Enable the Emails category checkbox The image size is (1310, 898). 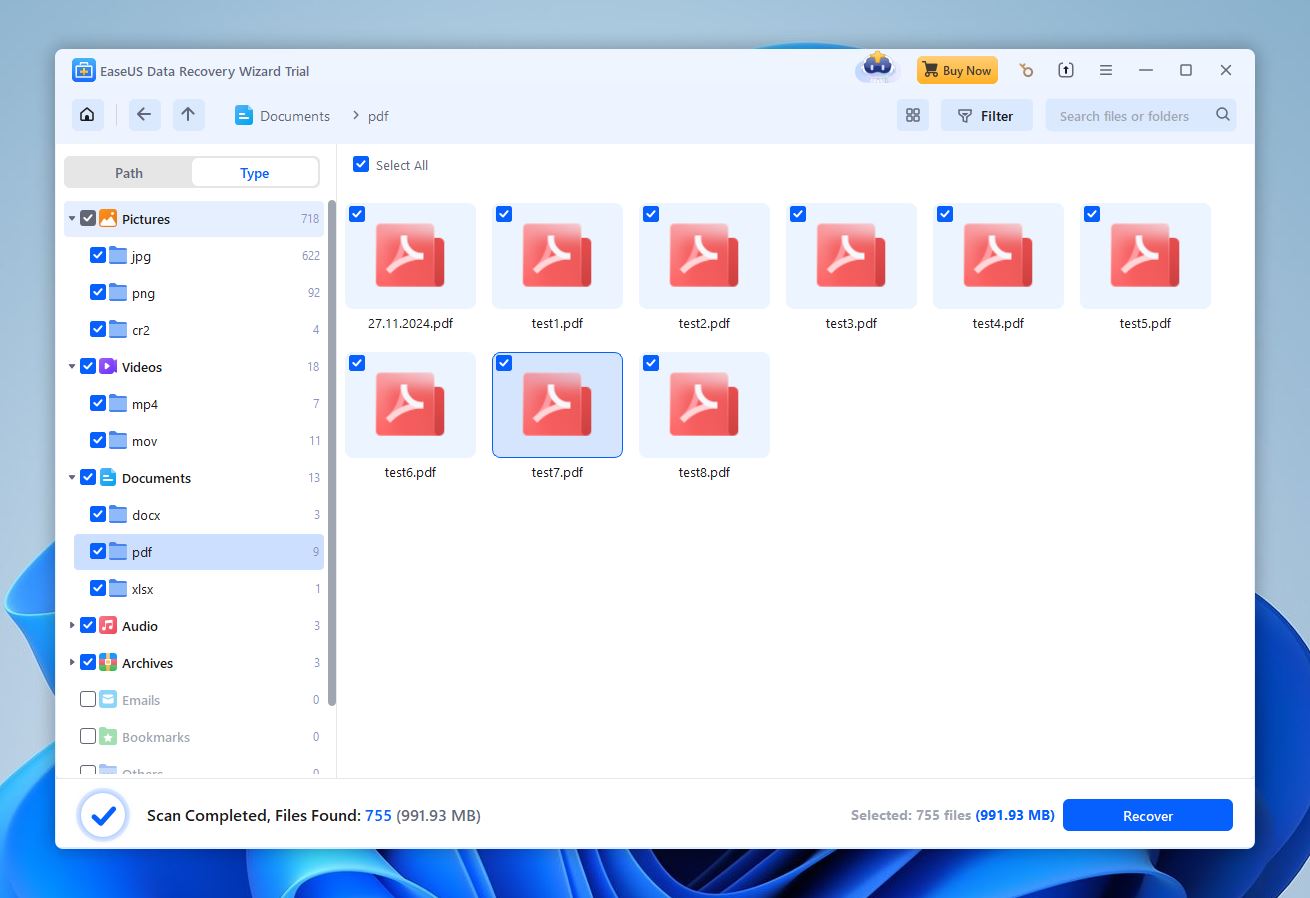pos(88,700)
